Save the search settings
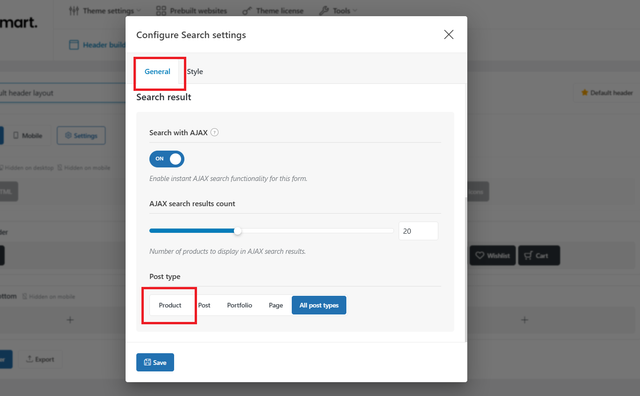The height and width of the screenshot is (396, 640). 155,362
